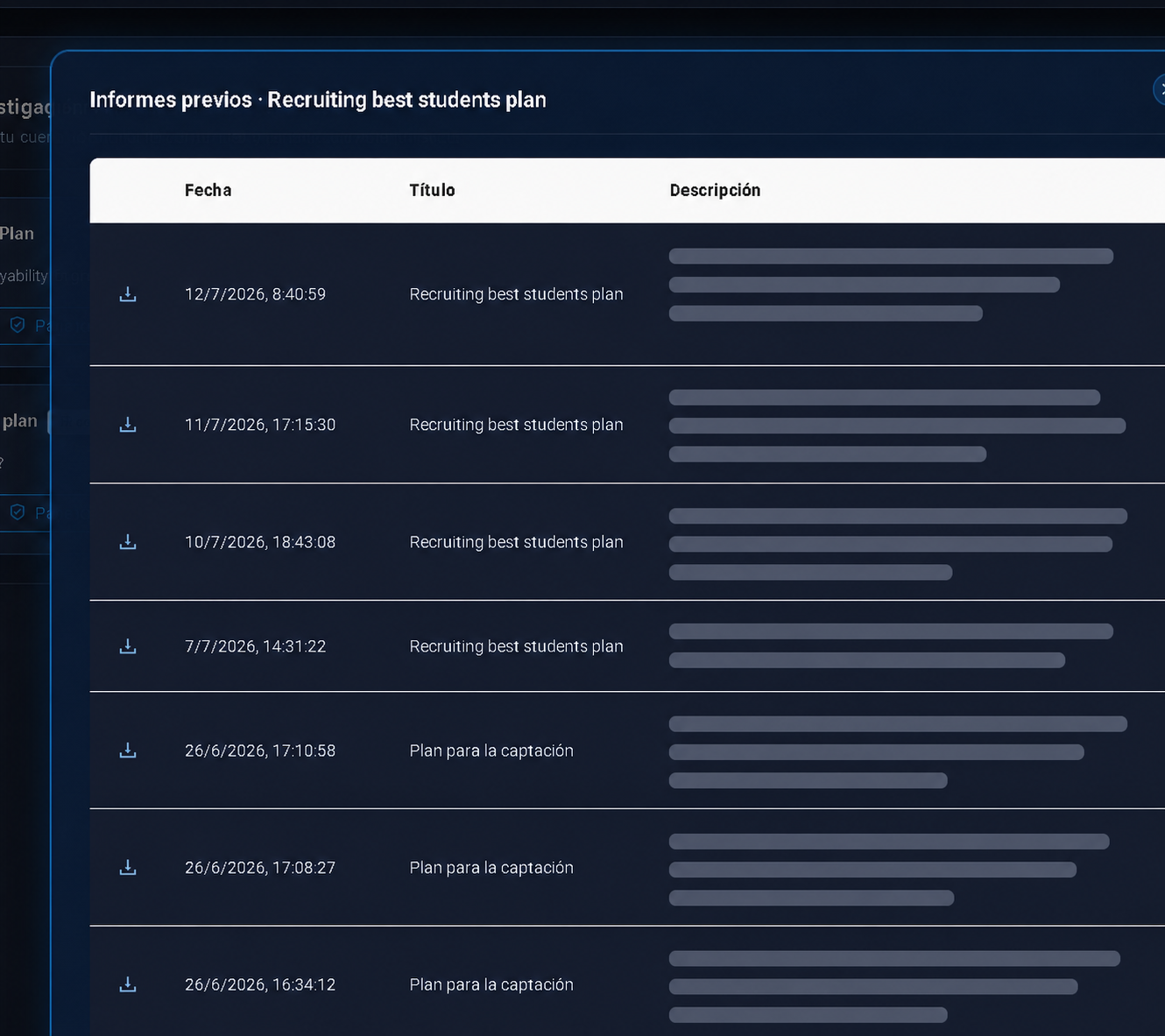Download the 11/7/2026, 17:15:30 report
The image size is (1165, 1036).
(128, 425)
